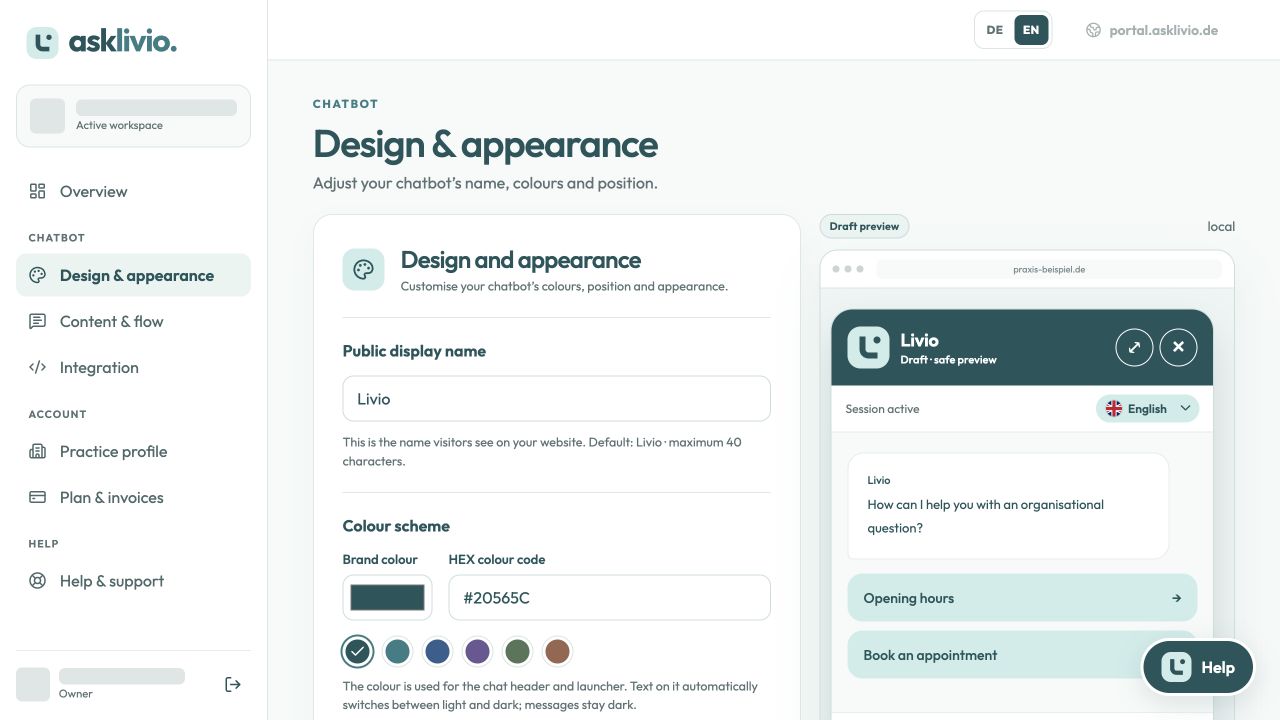
Task: Switch interface language to DE
Action: (994, 30)
